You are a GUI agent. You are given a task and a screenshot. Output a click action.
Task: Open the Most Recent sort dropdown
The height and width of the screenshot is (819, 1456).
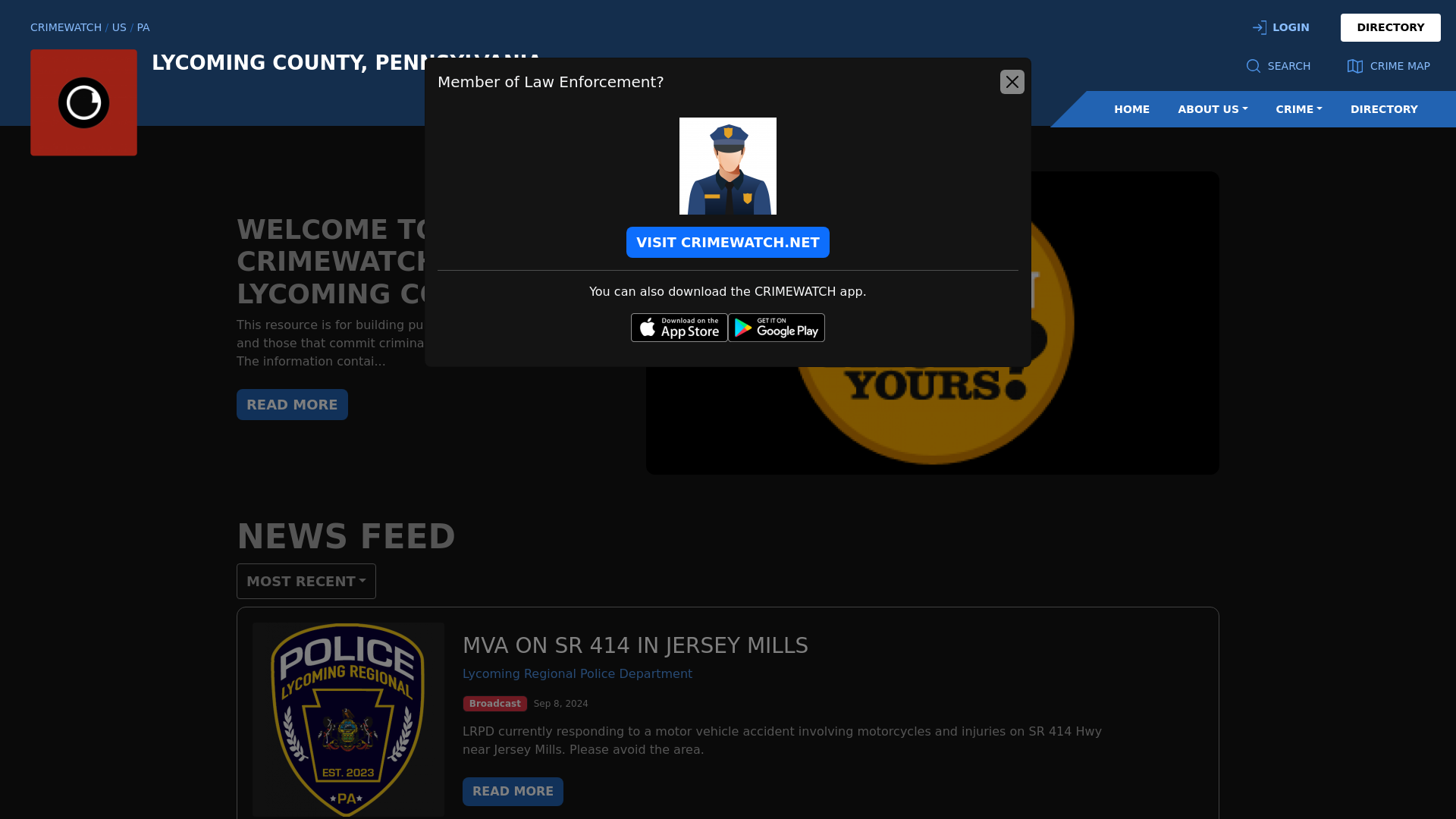306,582
